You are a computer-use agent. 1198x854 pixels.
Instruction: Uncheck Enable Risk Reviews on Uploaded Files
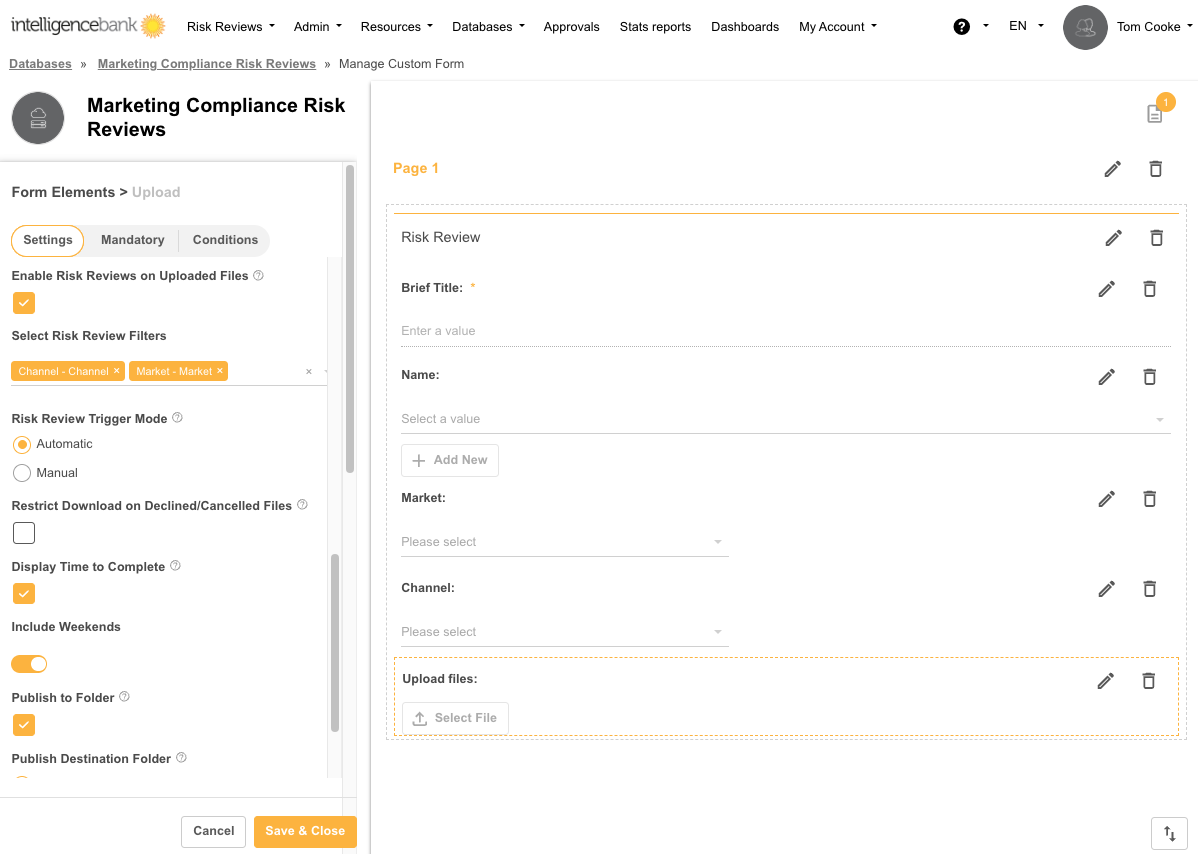pyautogui.click(x=24, y=303)
